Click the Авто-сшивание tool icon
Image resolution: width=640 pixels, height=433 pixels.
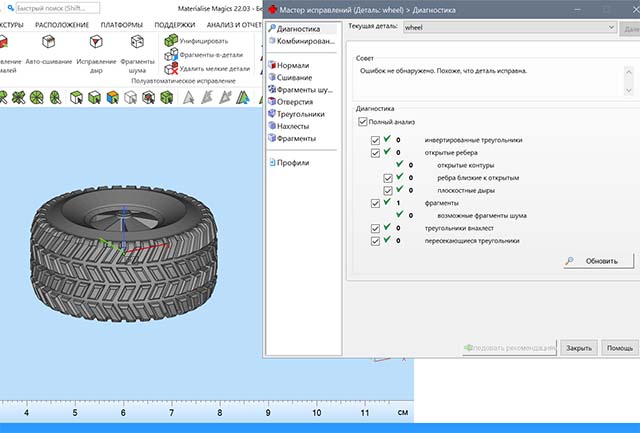(x=47, y=43)
